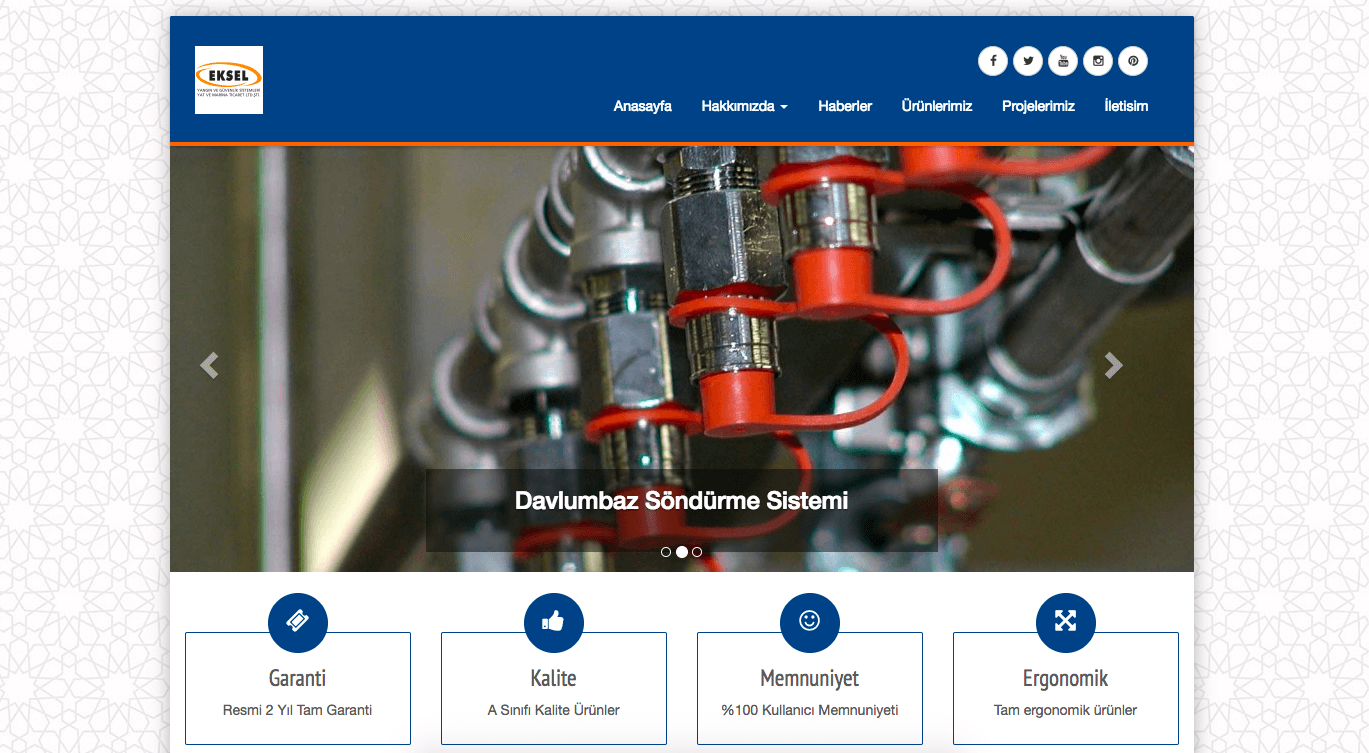Visit the İletisim contact link
This screenshot has width=1369, height=753.
(x=1126, y=106)
